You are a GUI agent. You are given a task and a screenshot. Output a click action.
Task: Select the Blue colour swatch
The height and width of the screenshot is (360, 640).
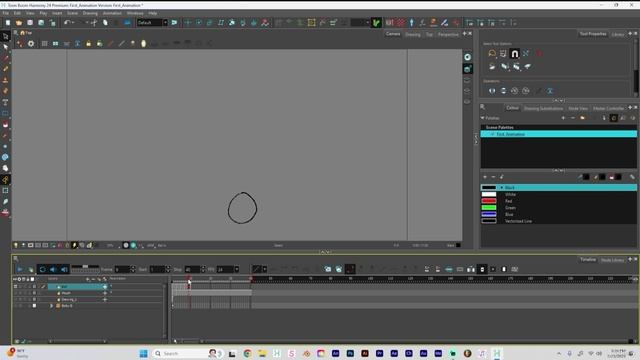pos(489,214)
